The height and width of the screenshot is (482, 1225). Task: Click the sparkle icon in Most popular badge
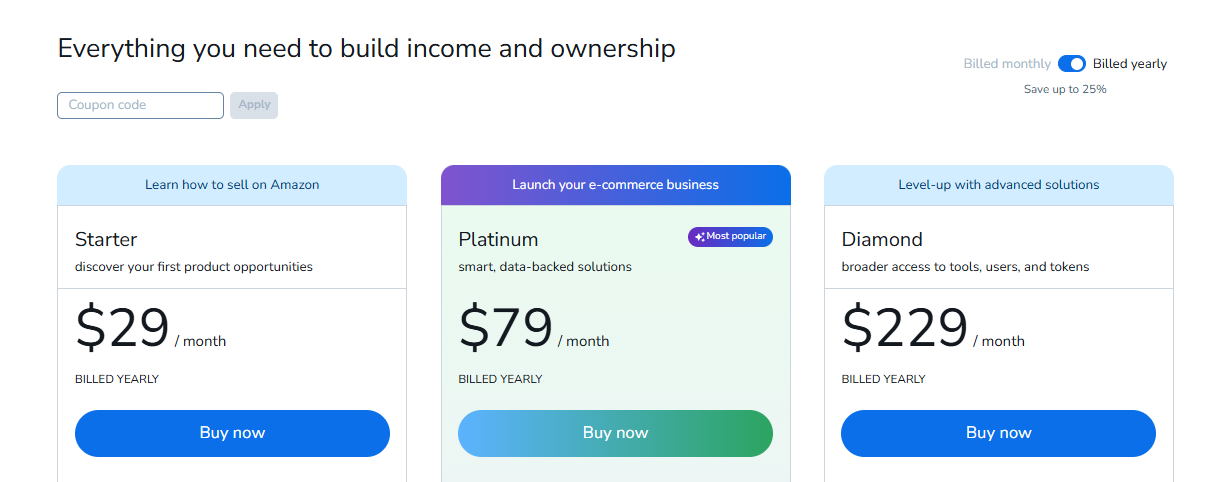pos(700,237)
